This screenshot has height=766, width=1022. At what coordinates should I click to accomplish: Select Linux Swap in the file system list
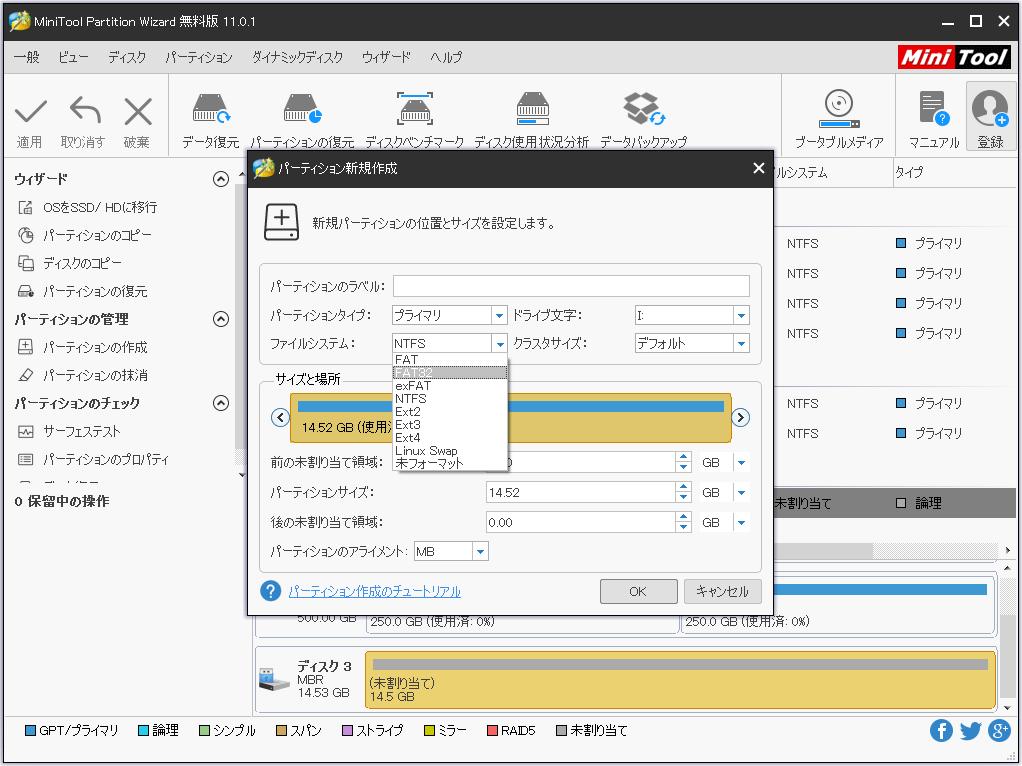click(x=450, y=451)
